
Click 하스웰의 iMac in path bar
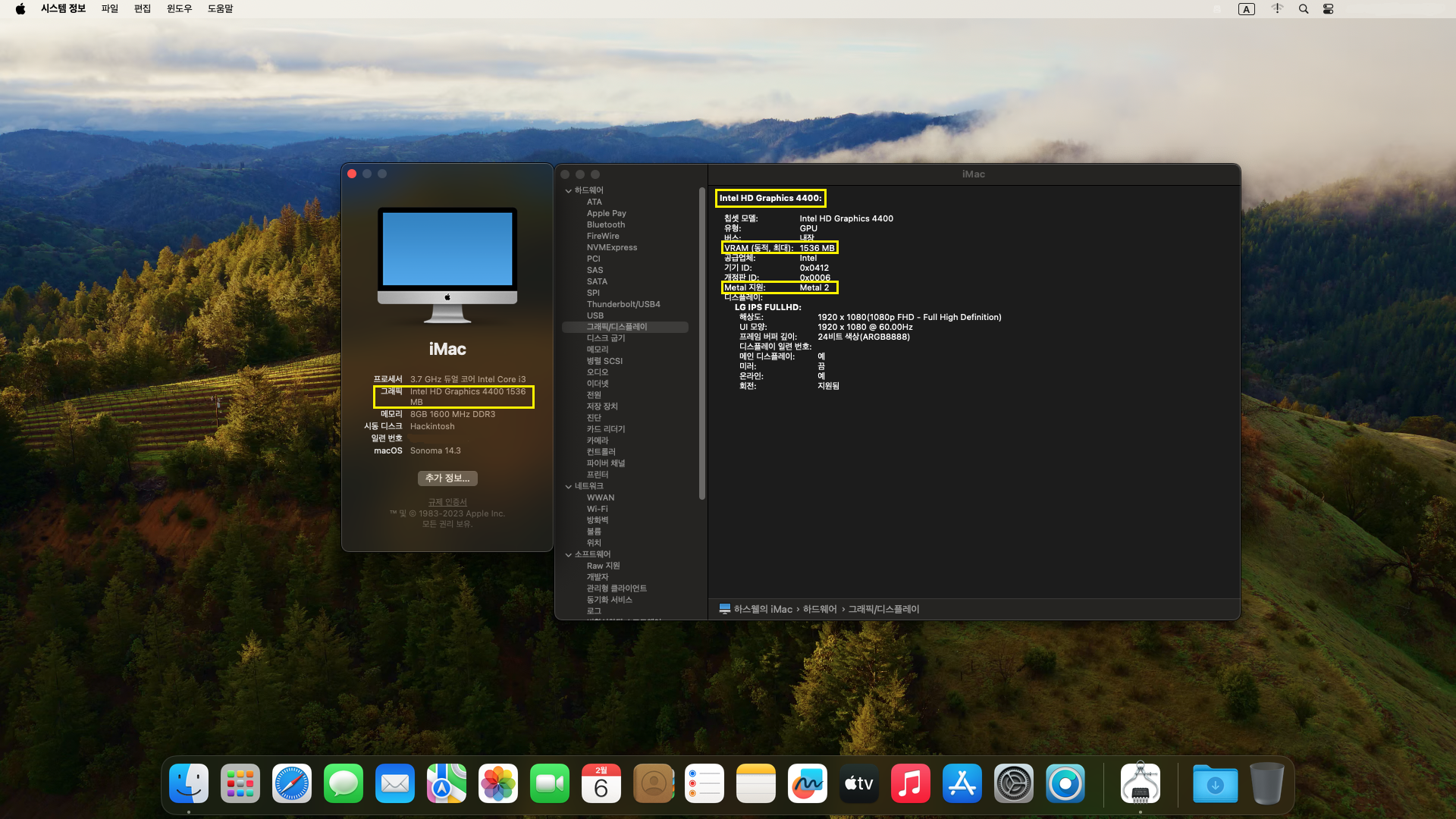(763, 609)
